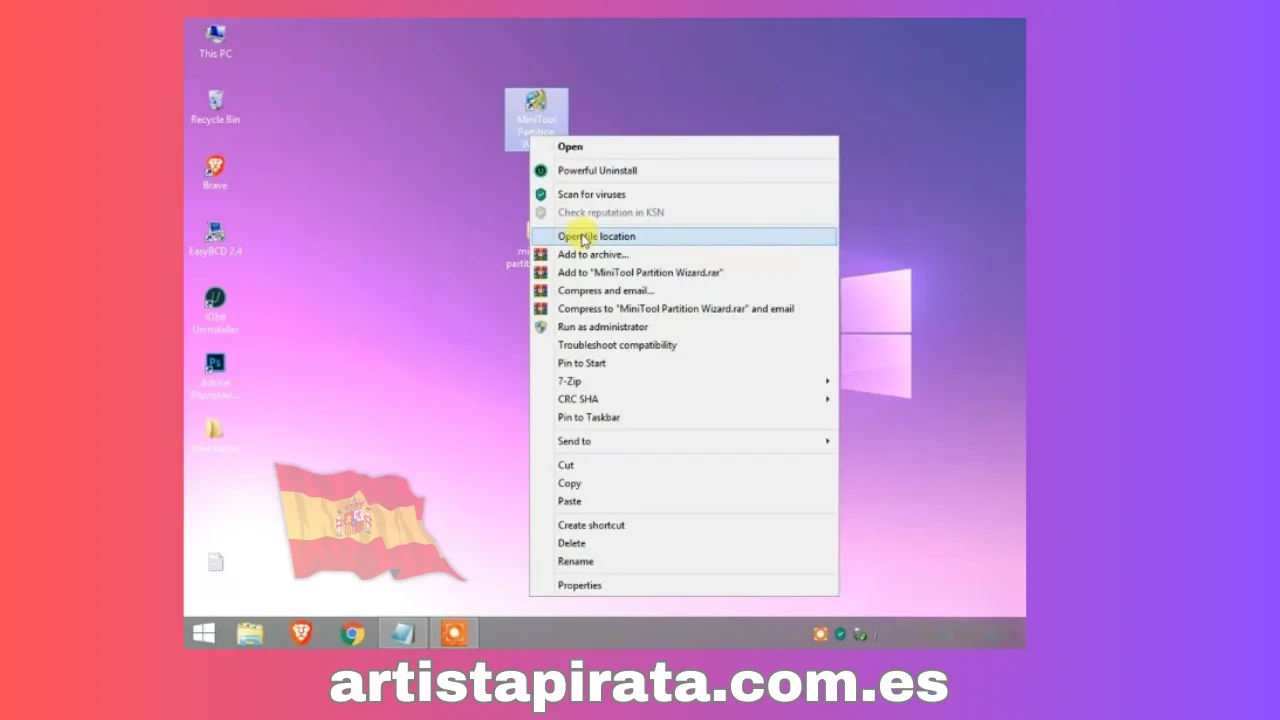The width and height of the screenshot is (1280, 720).
Task: Select the New folder icon on desktop
Action: tap(215, 436)
